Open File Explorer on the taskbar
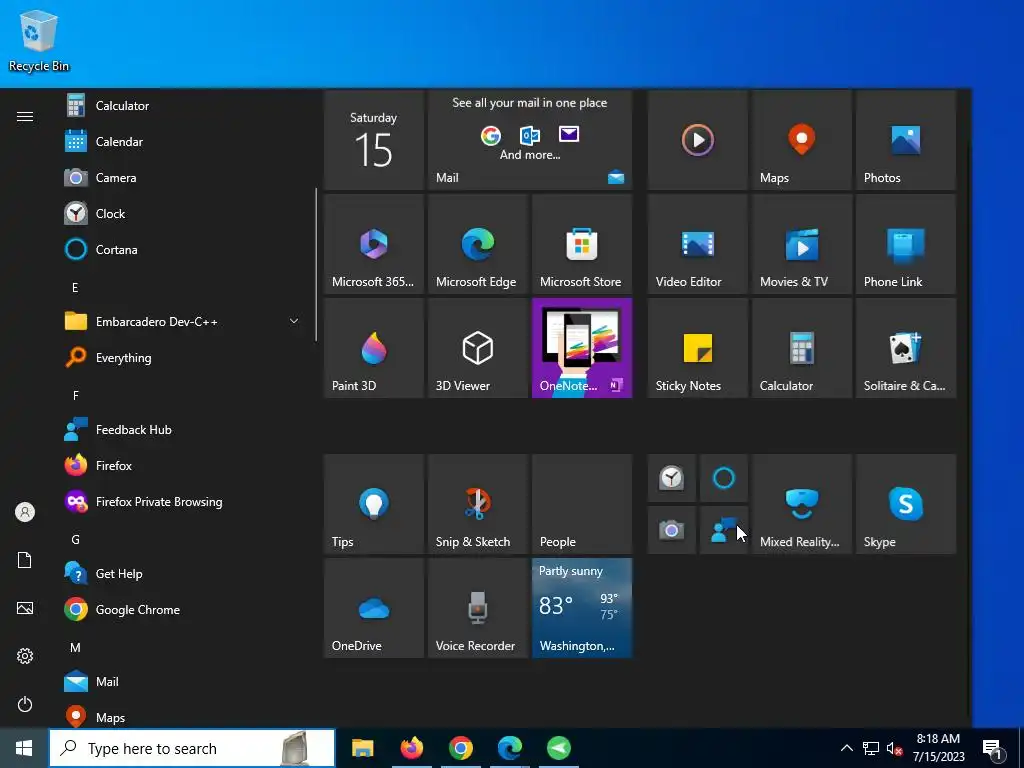This screenshot has width=1024, height=768. (362, 748)
